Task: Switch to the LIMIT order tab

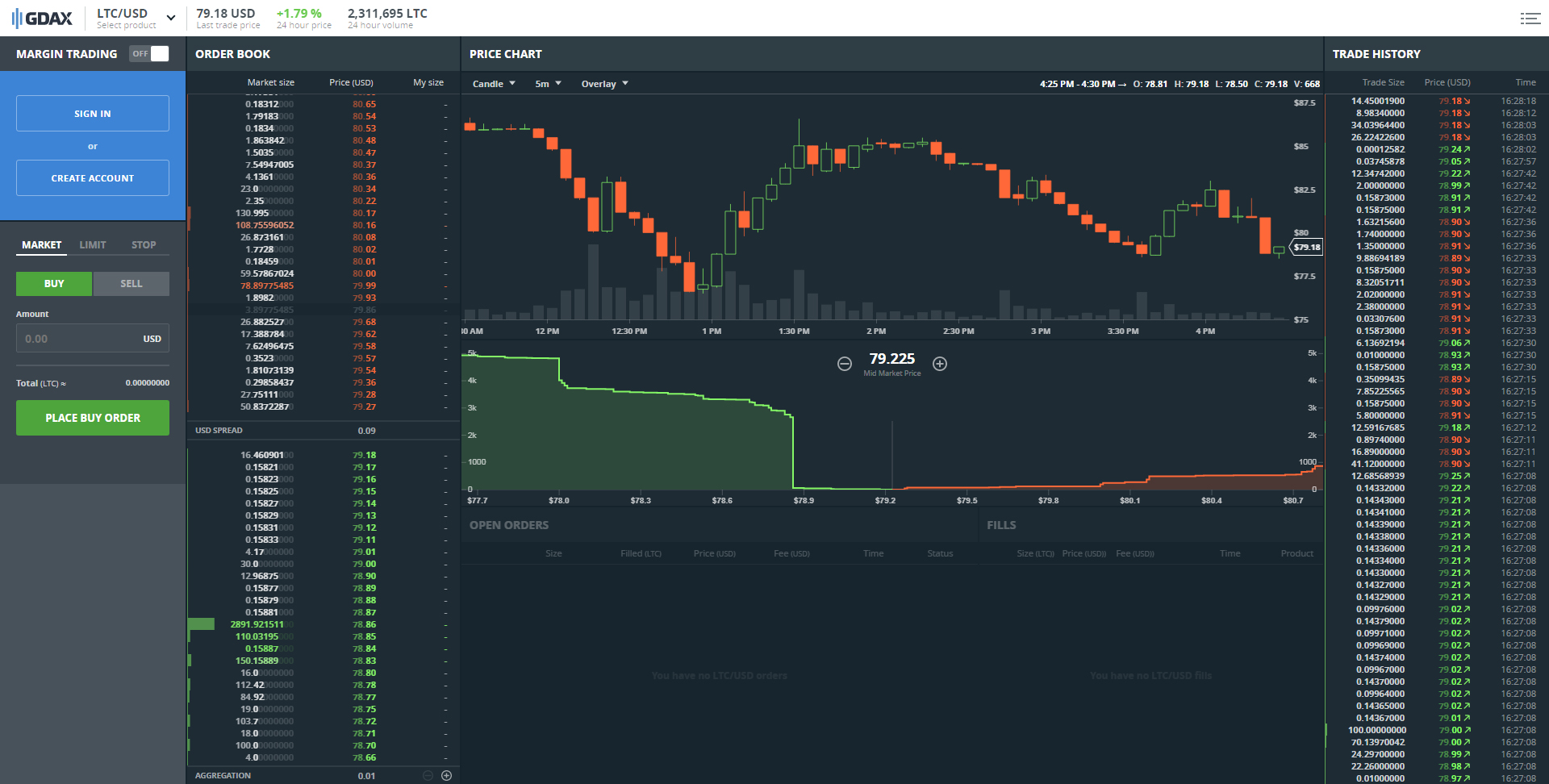Action: [x=93, y=245]
